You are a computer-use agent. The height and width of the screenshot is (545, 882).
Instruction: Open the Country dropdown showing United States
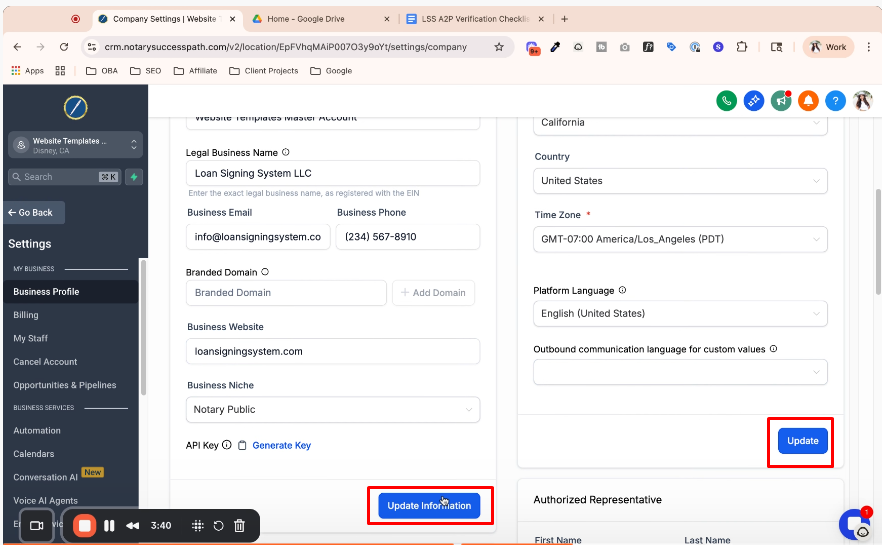pos(680,181)
